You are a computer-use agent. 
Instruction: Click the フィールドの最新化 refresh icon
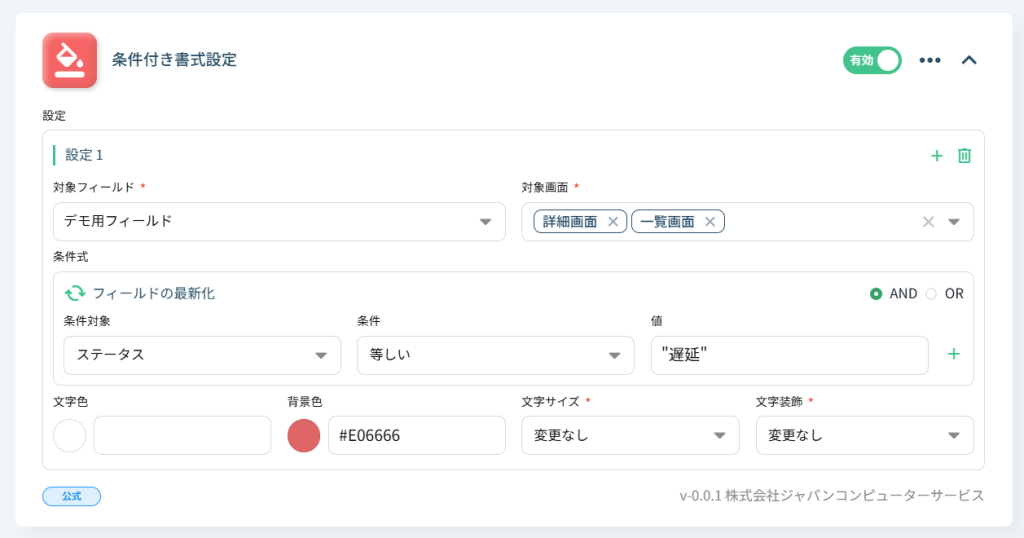click(75, 293)
